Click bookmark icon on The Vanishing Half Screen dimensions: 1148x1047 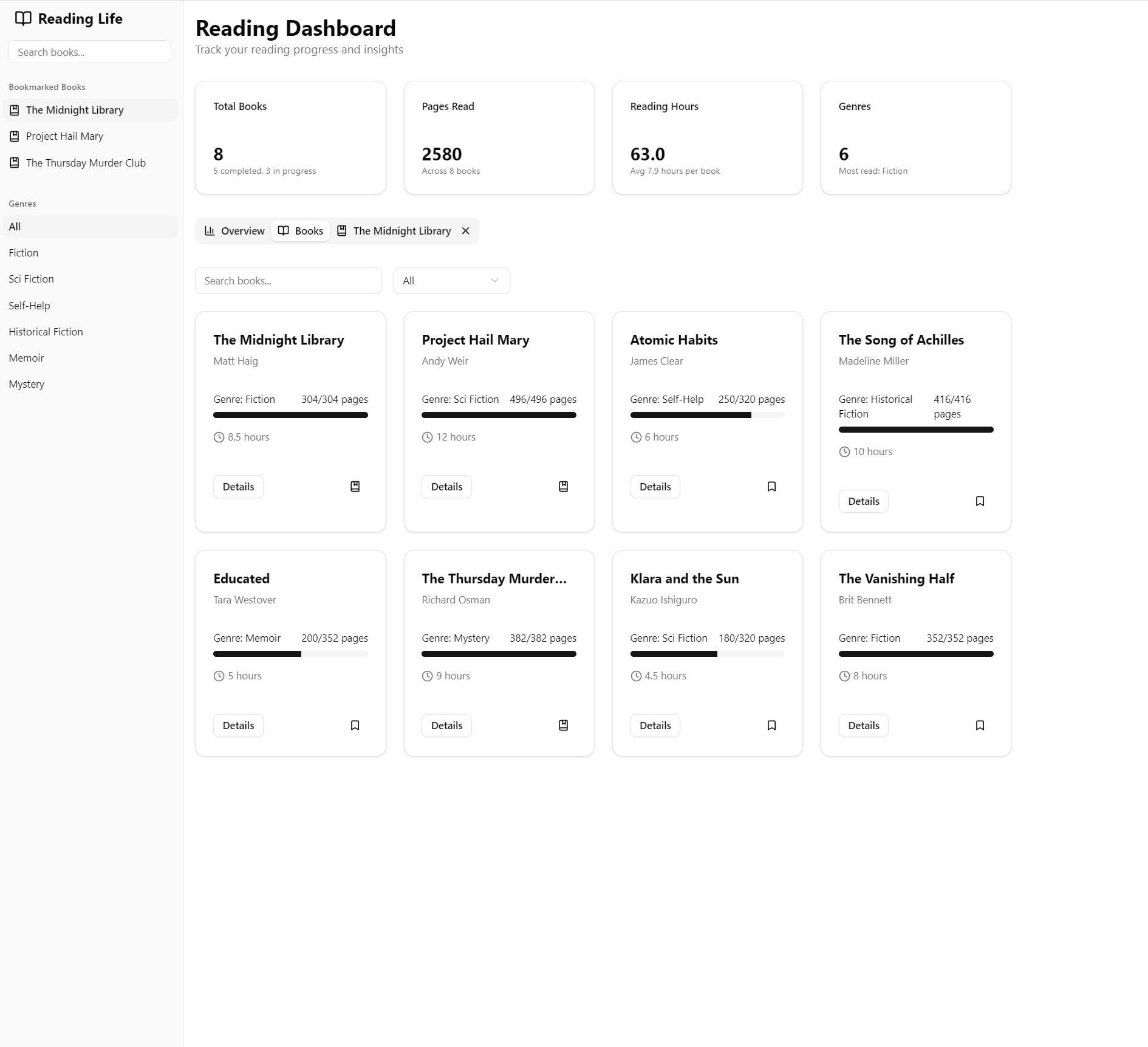coord(980,726)
